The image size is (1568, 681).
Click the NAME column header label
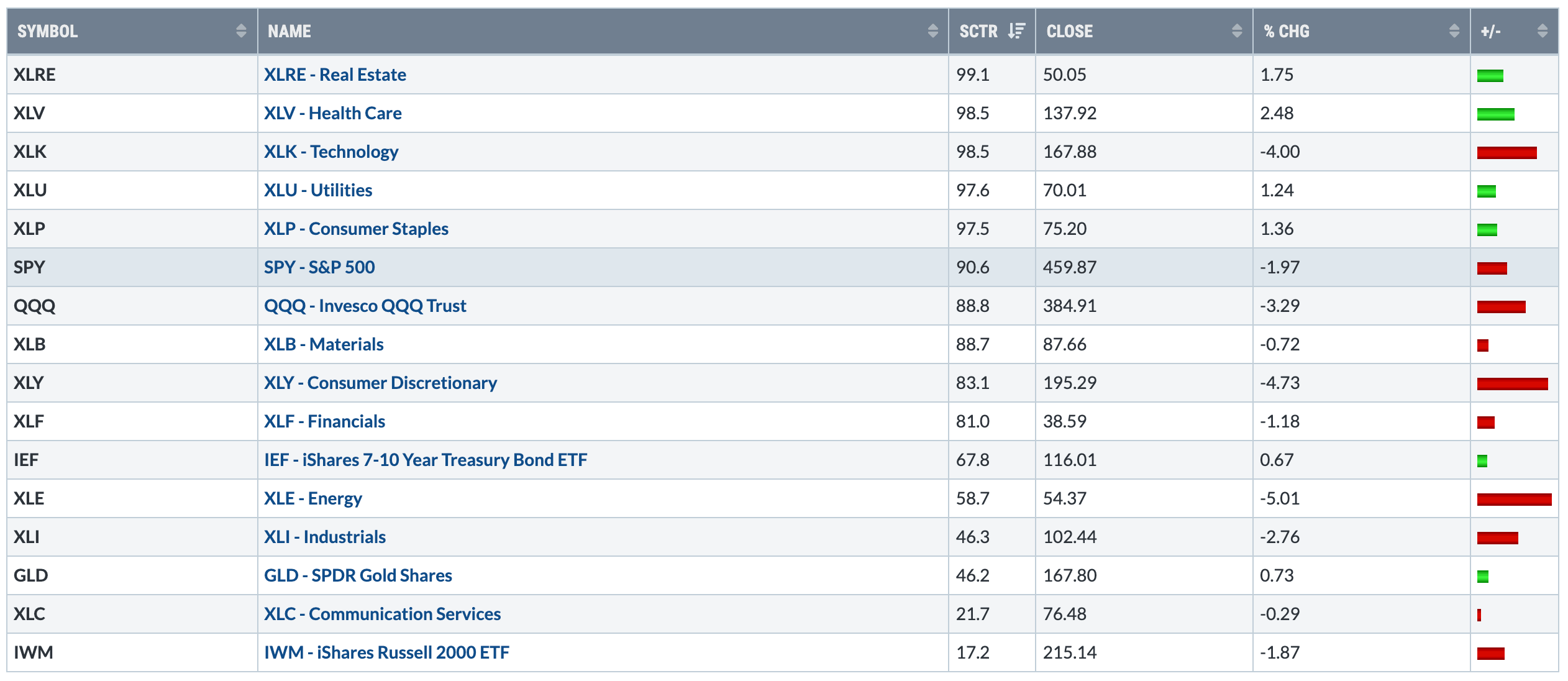tap(289, 31)
